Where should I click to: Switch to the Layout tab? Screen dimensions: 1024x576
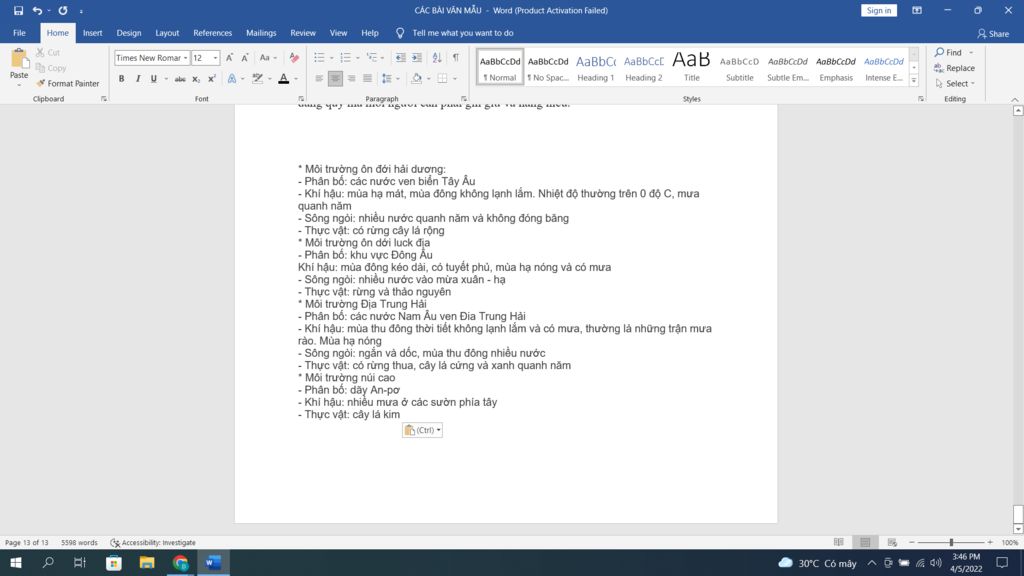click(167, 33)
